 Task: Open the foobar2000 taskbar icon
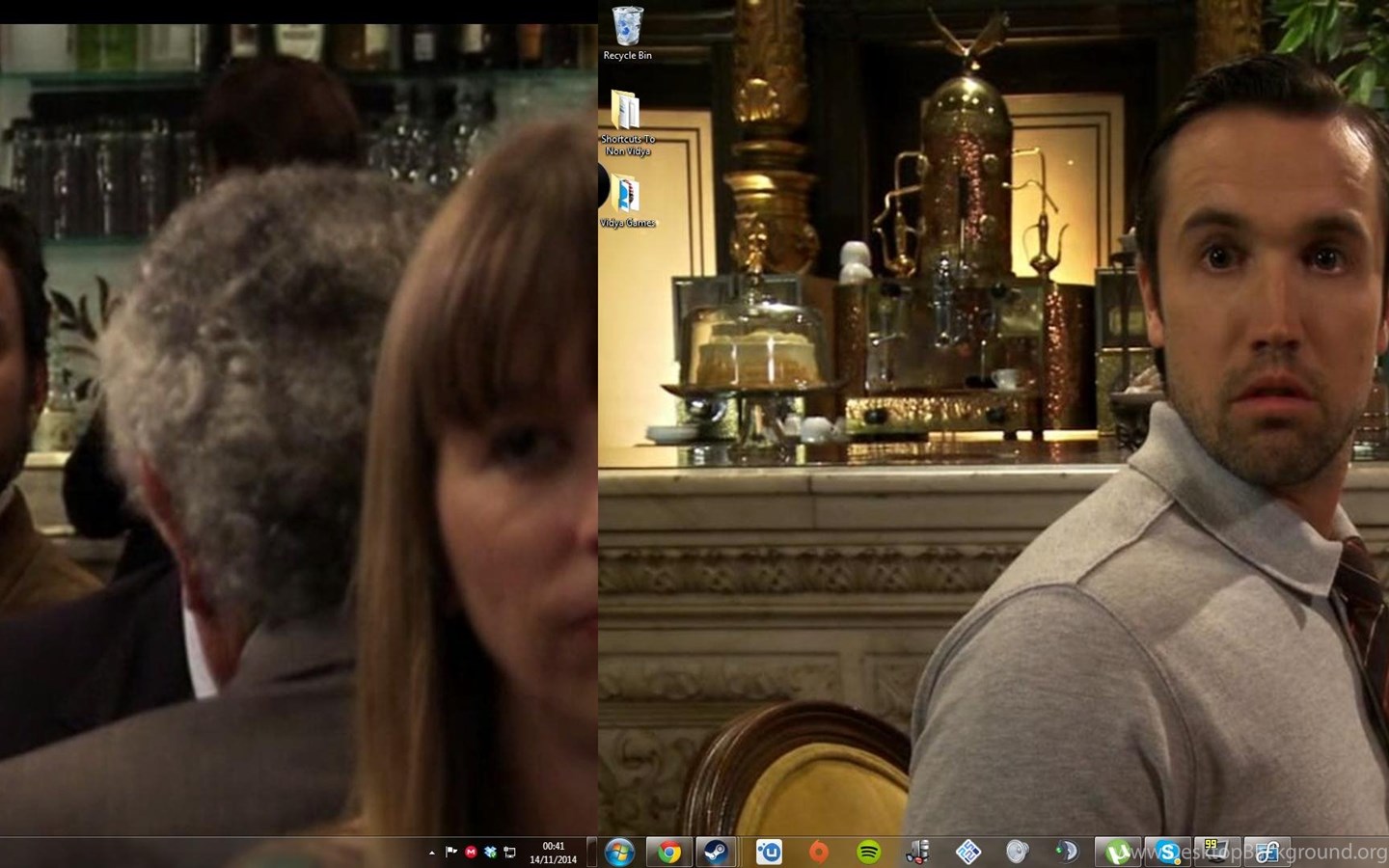(1267, 853)
